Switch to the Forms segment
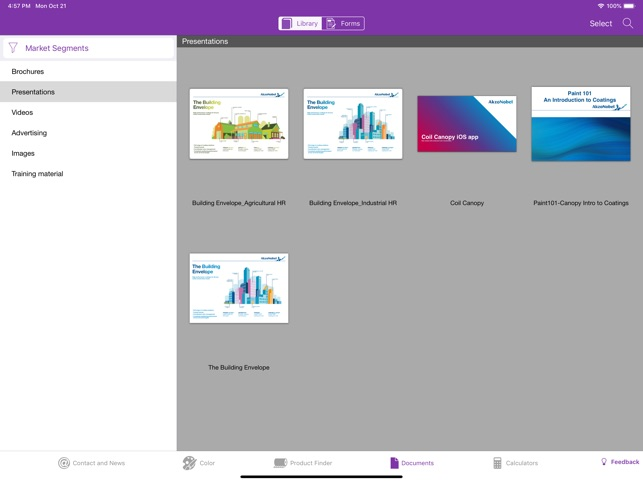This screenshot has width=643, height=482. [x=343, y=23]
